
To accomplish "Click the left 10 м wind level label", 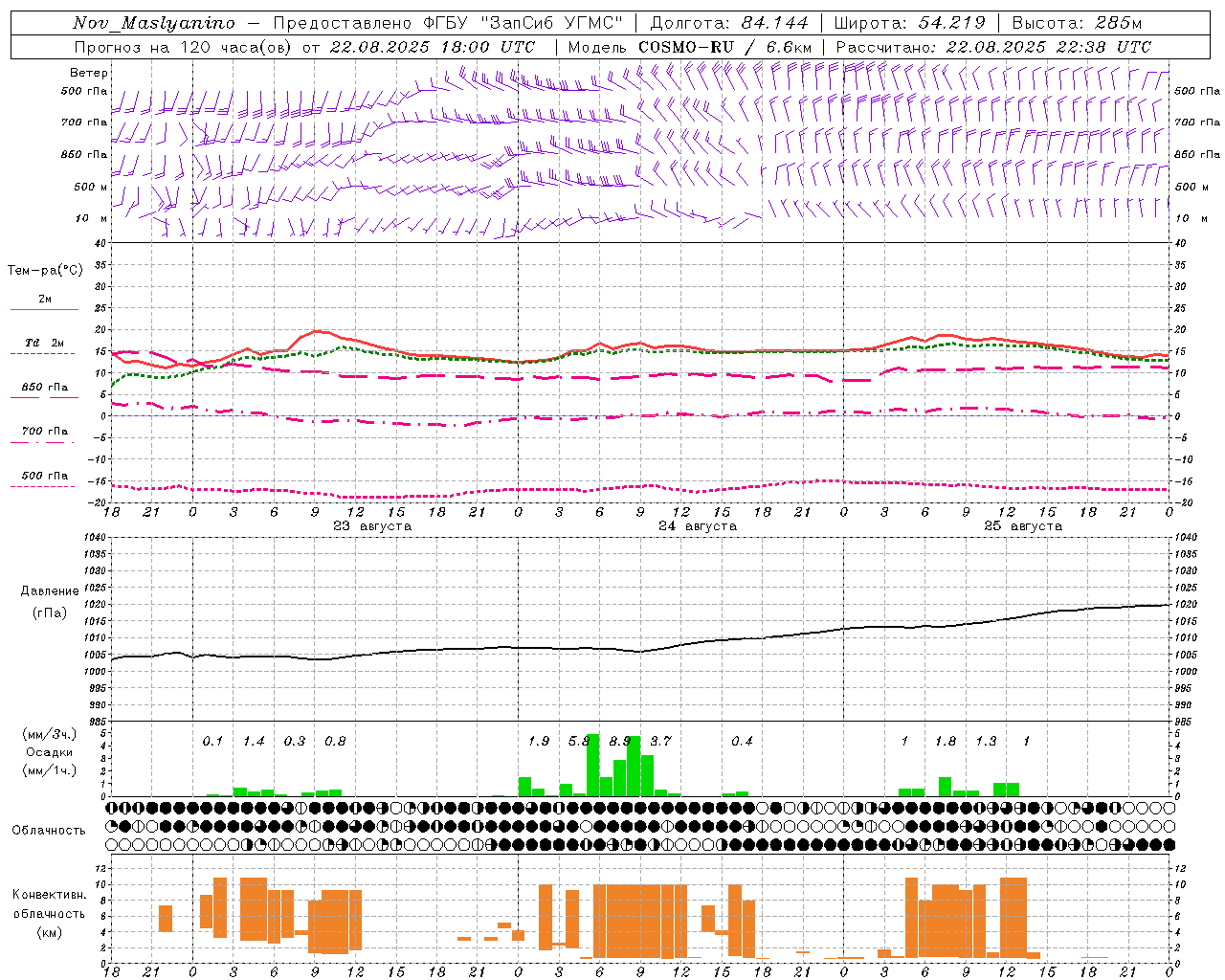I will coord(91,218).
